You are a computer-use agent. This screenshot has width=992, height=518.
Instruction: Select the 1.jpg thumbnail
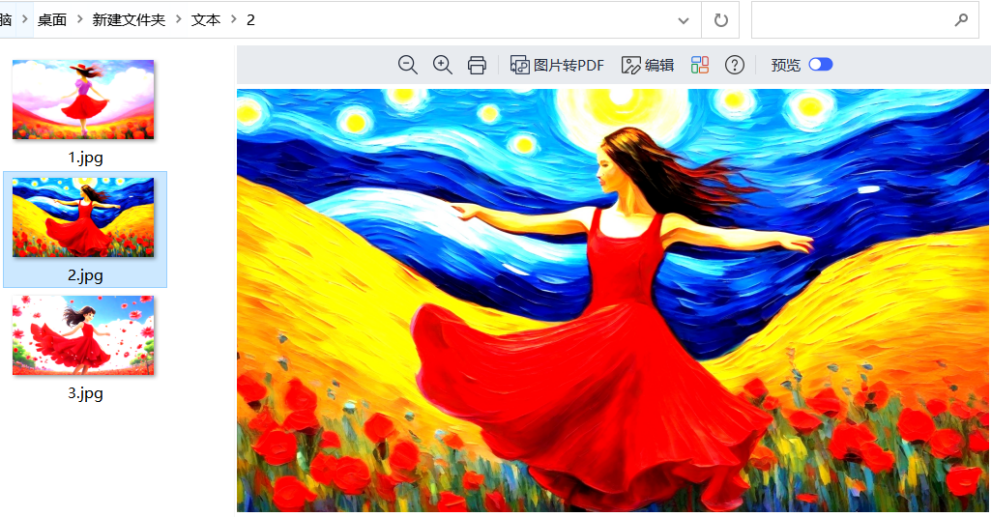(x=83, y=99)
